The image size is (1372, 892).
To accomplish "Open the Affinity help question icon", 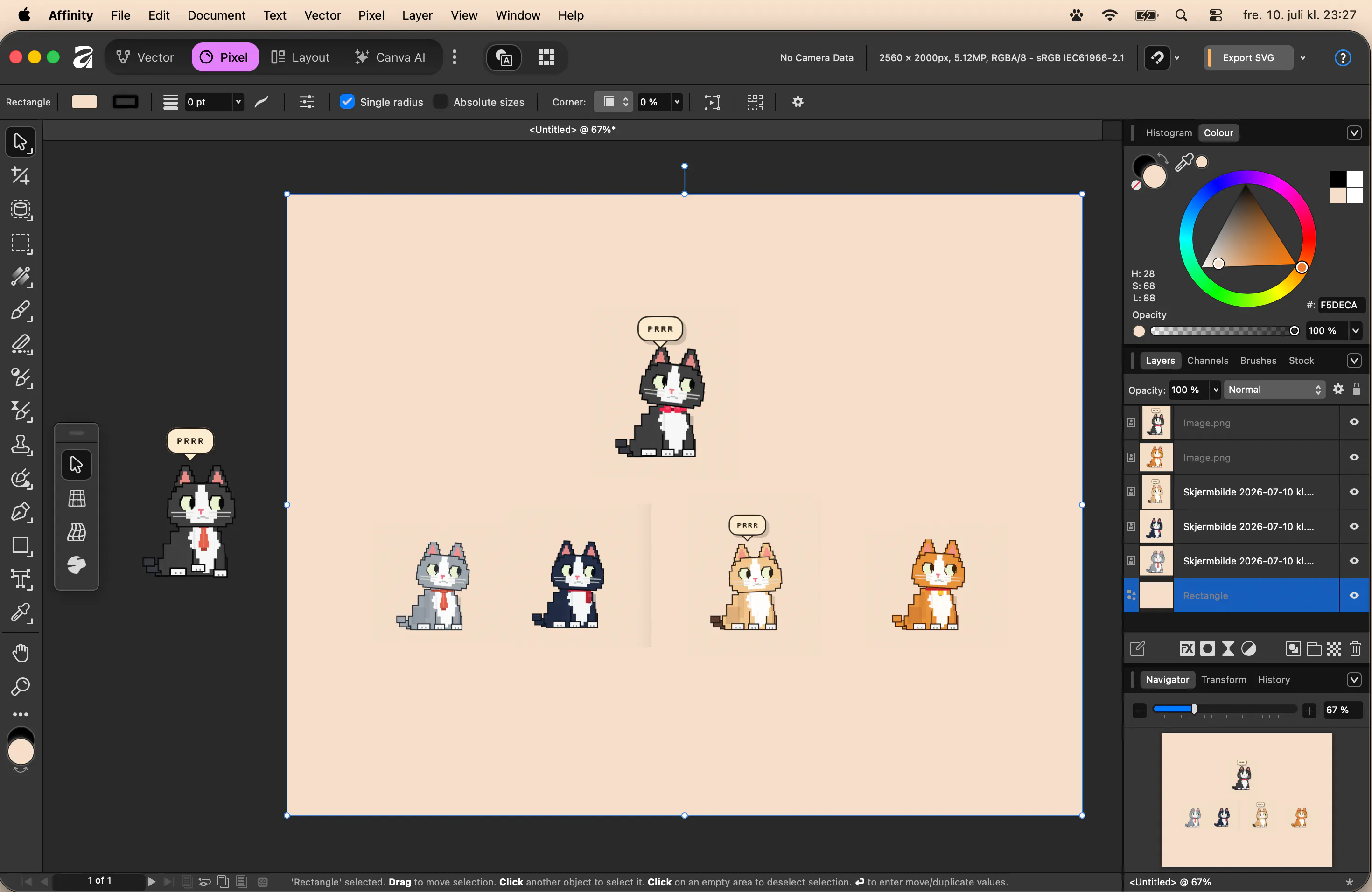I will pyautogui.click(x=1343, y=58).
